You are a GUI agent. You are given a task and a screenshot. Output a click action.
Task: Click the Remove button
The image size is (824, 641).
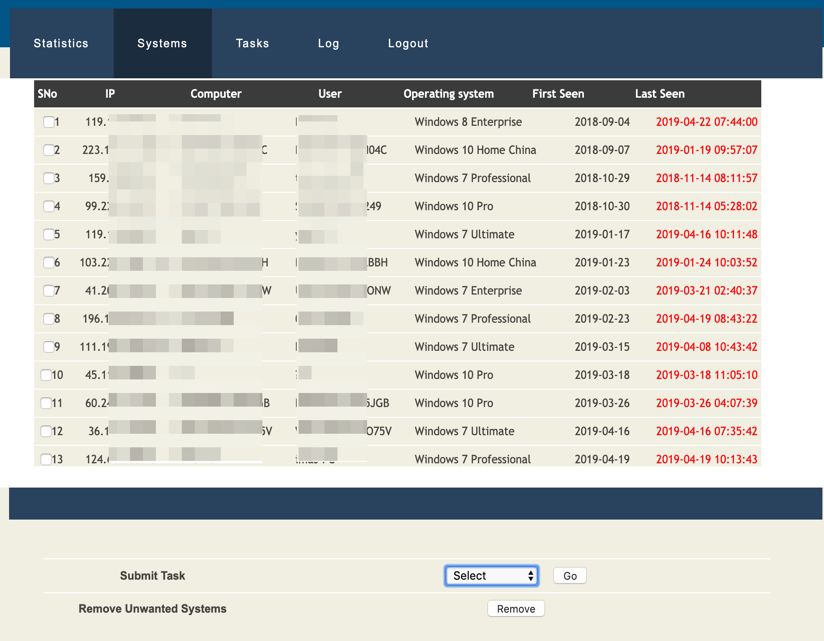click(516, 609)
